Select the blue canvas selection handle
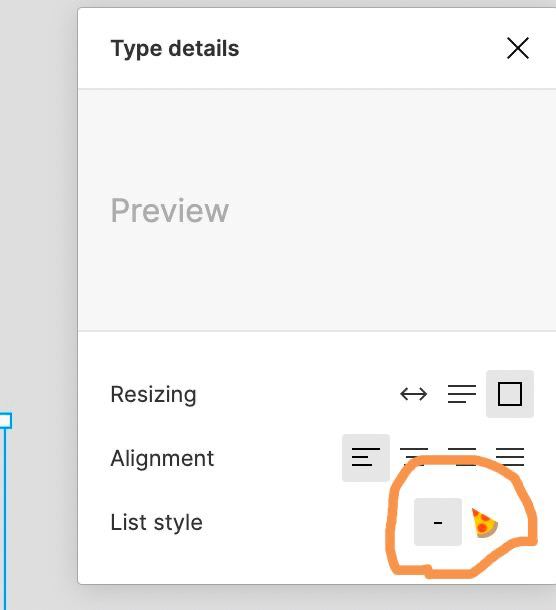Screen dimensions: 556x610 [x=5, y=421]
